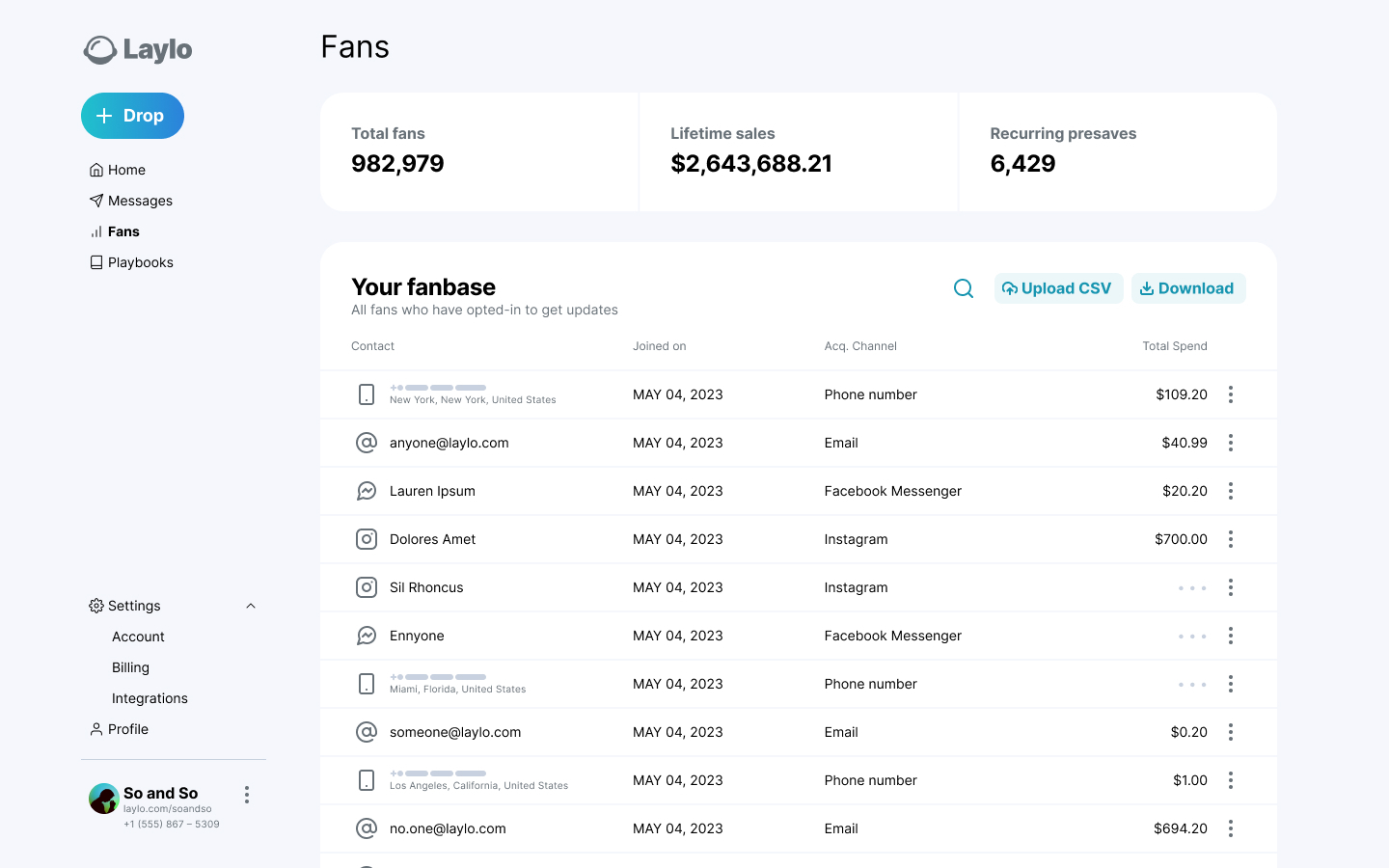Collapse the Settings section chevron
This screenshot has height=868, width=1389.
tap(251, 606)
